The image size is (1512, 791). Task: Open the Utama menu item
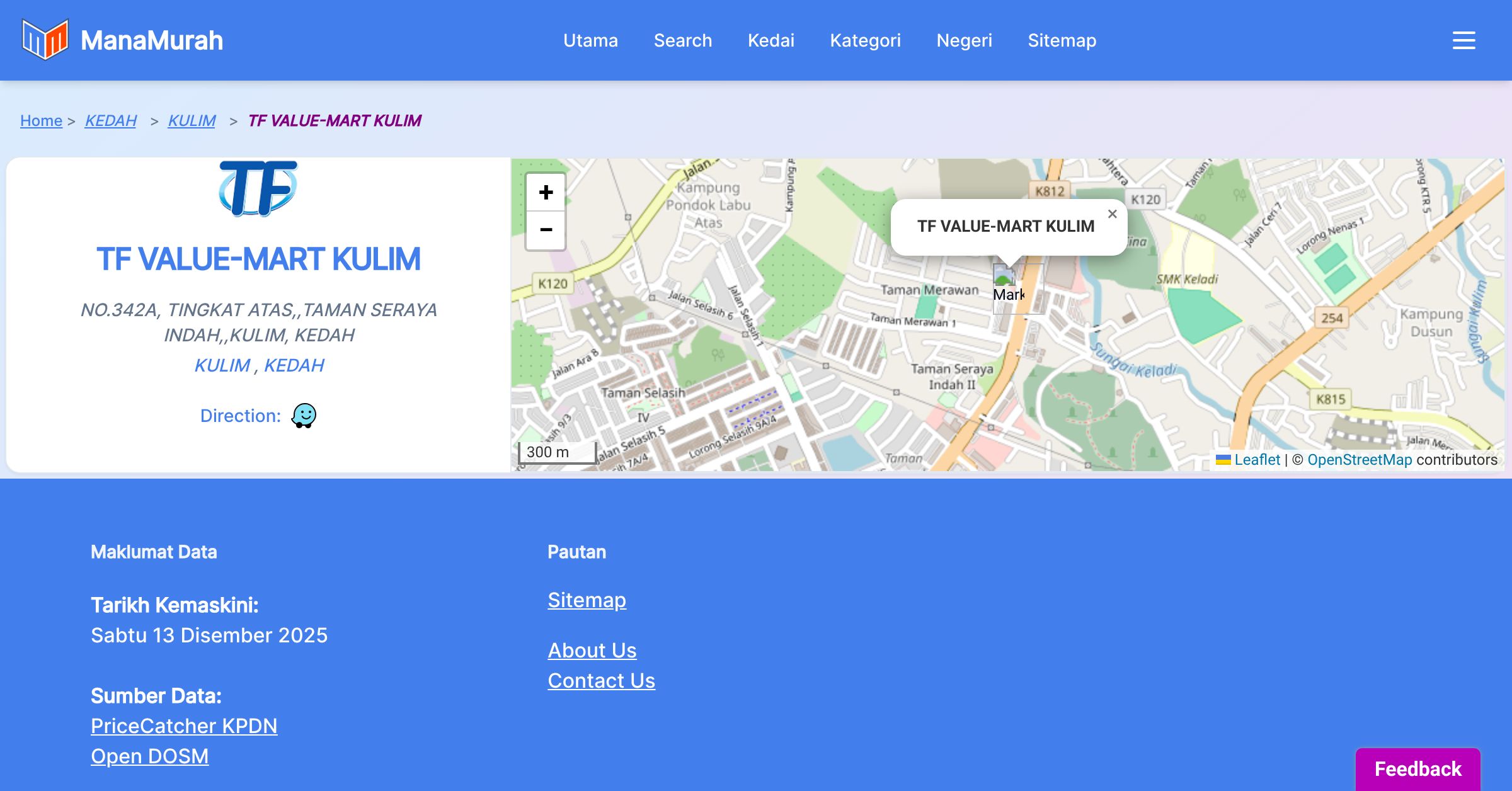[x=590, y=40]
